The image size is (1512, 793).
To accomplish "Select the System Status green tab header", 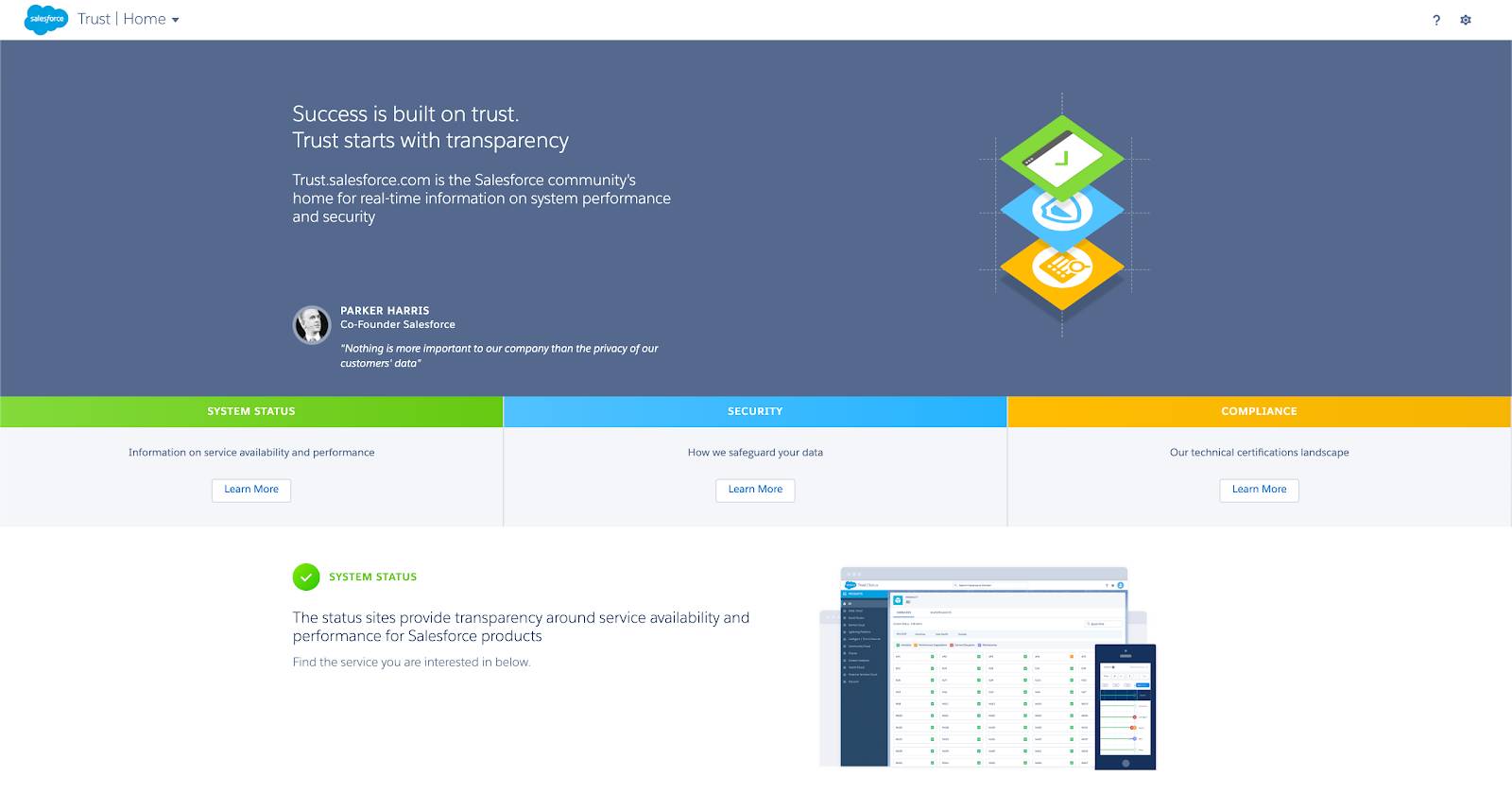I will point(251,411).
